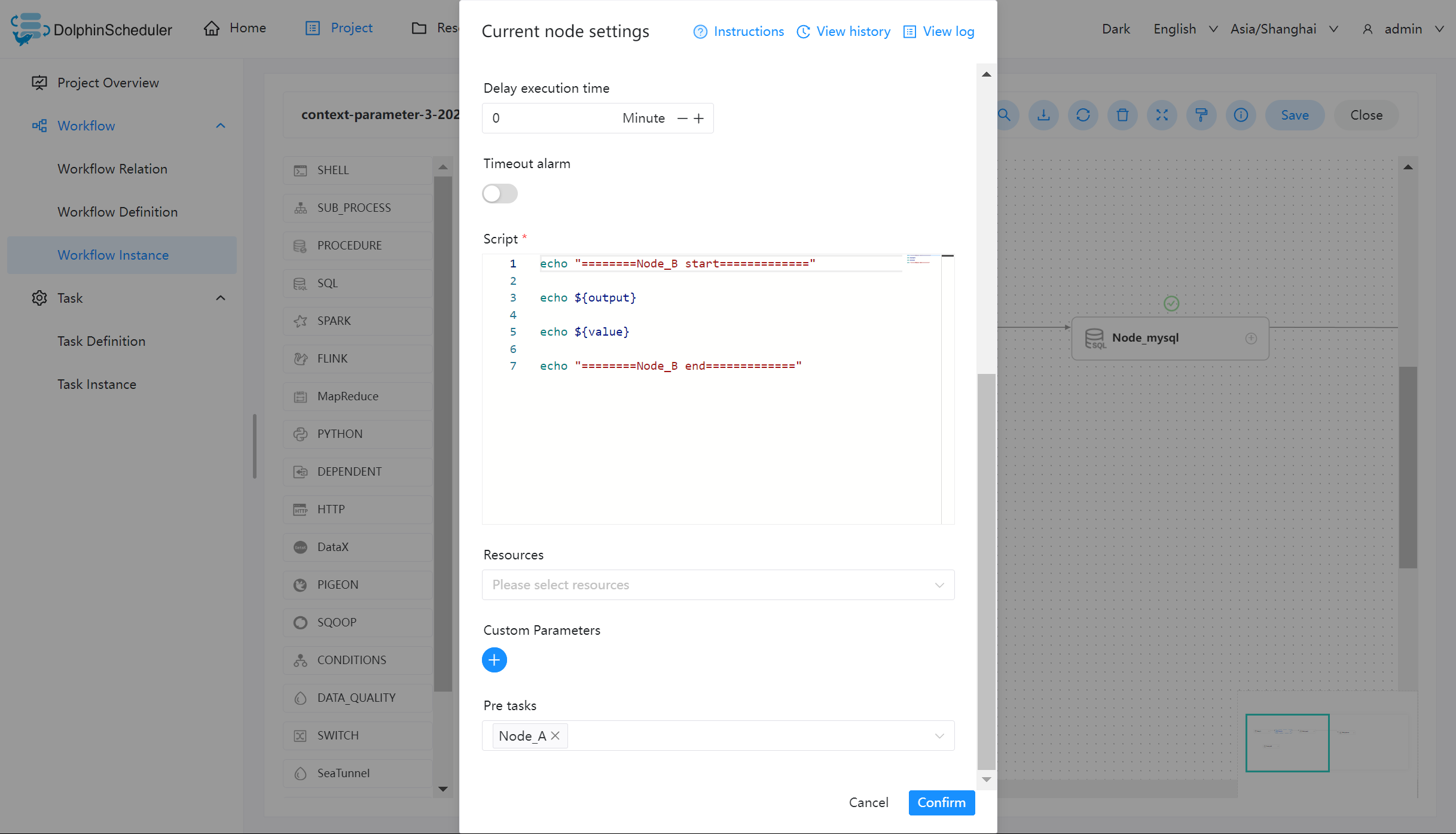Image resolution: width=1456 pixels, height=834 pixels.
Task: Click the PYTHON task type icon
Action: [301, 433]
